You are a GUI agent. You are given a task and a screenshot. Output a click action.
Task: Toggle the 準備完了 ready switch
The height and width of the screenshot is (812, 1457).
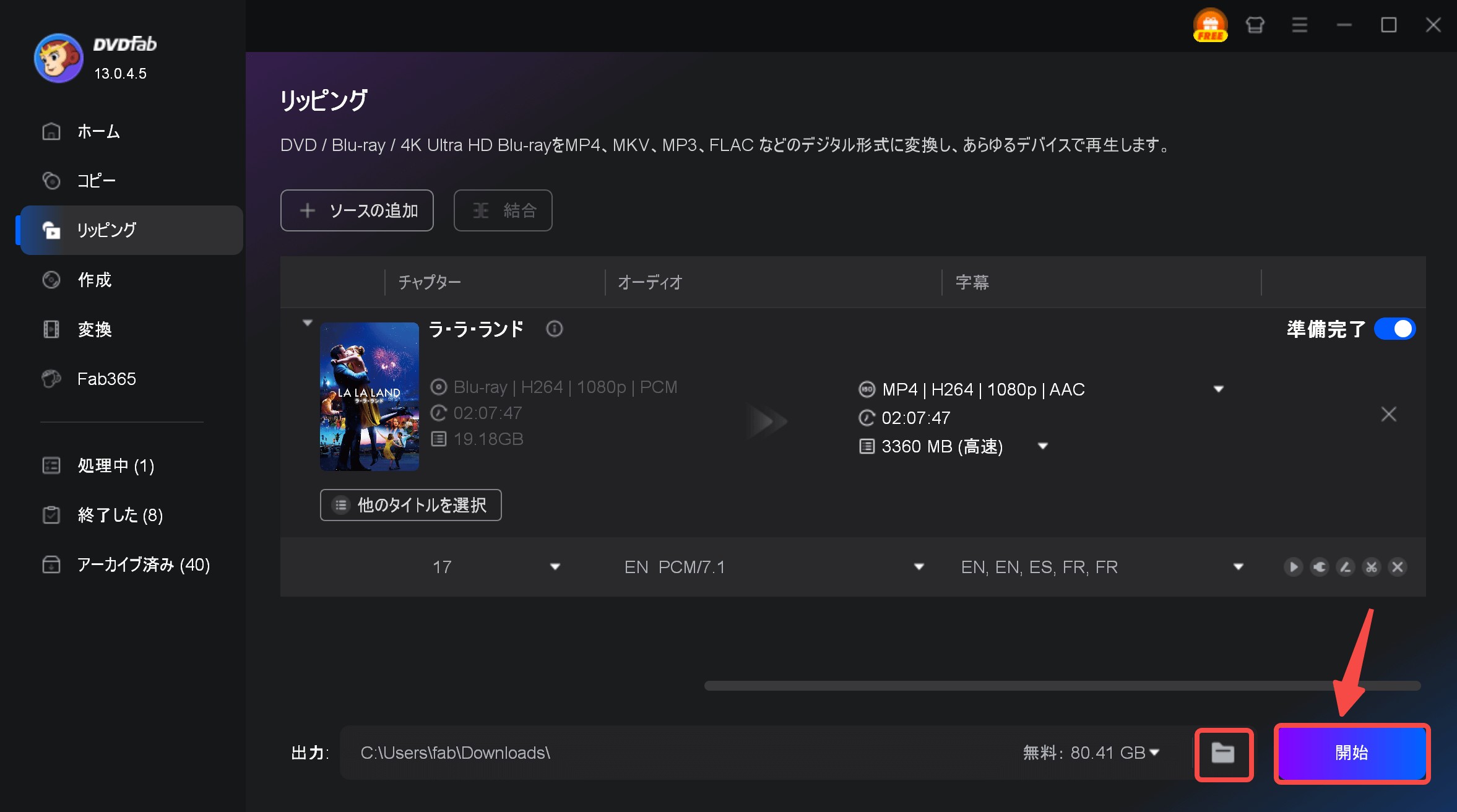[x=1395, y=329]
